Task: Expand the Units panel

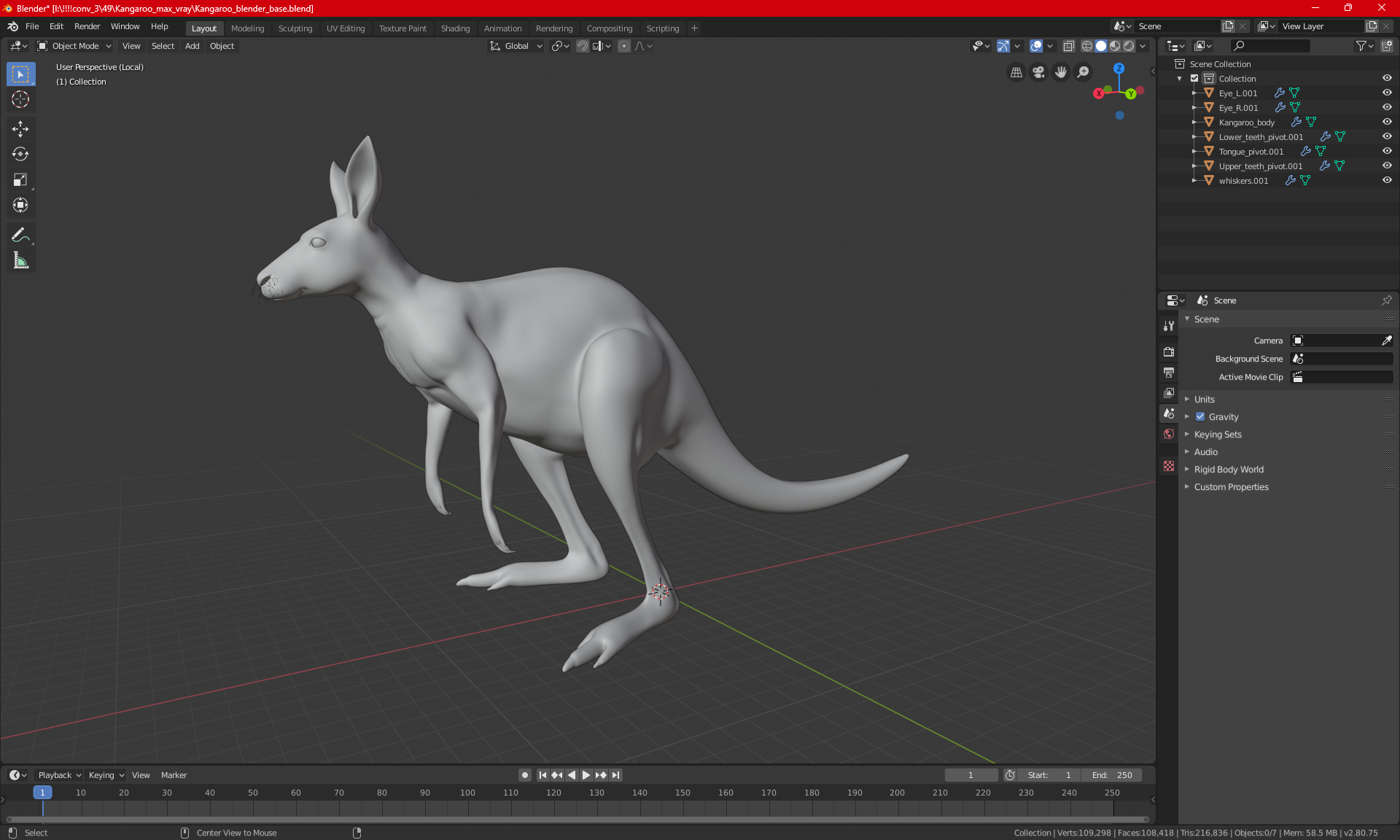Action: (x=1204, y=400)
